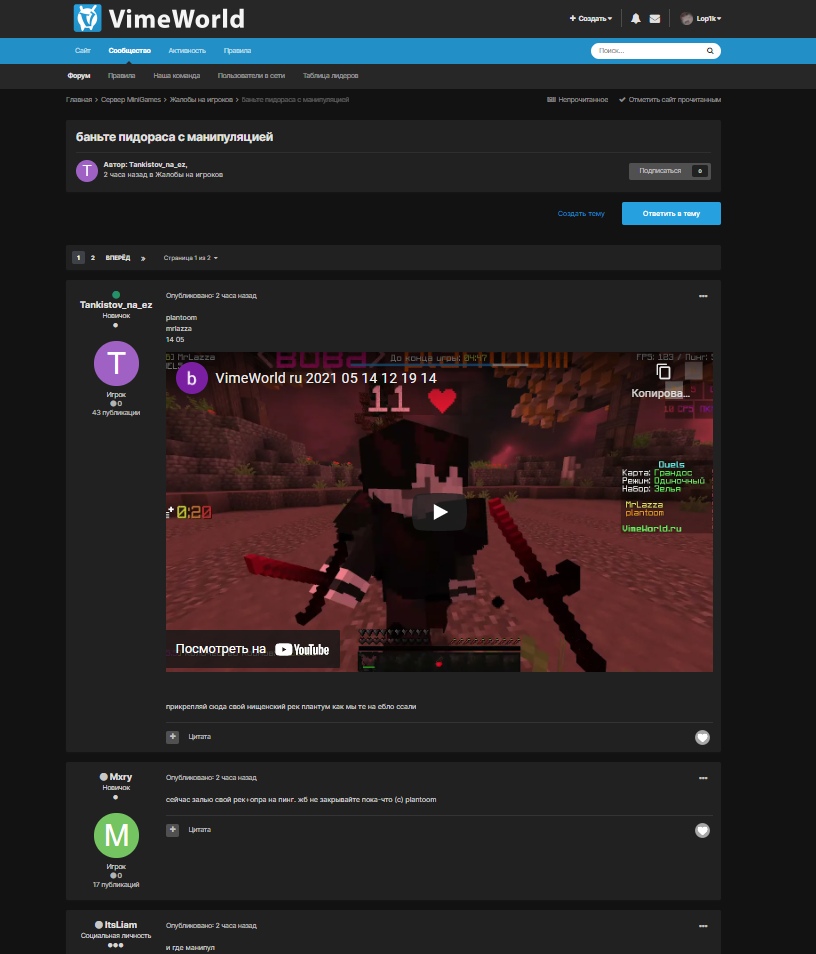This screenshot has width=816, height=954.
Task: Open the Активность navigation tab
Action: (x=187, y=50)
